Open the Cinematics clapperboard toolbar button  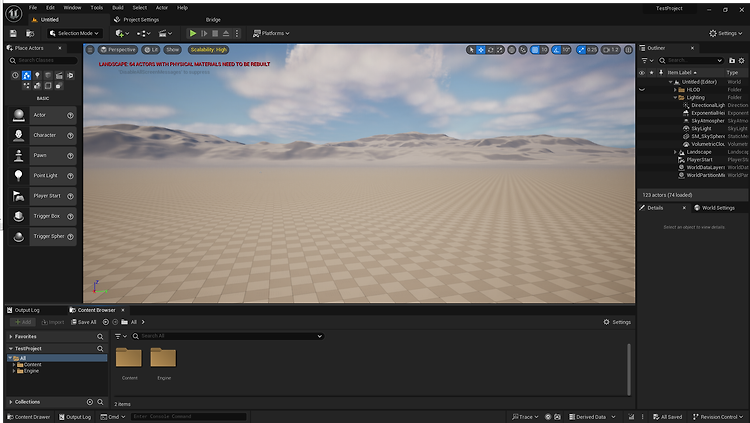click(165, 33)
